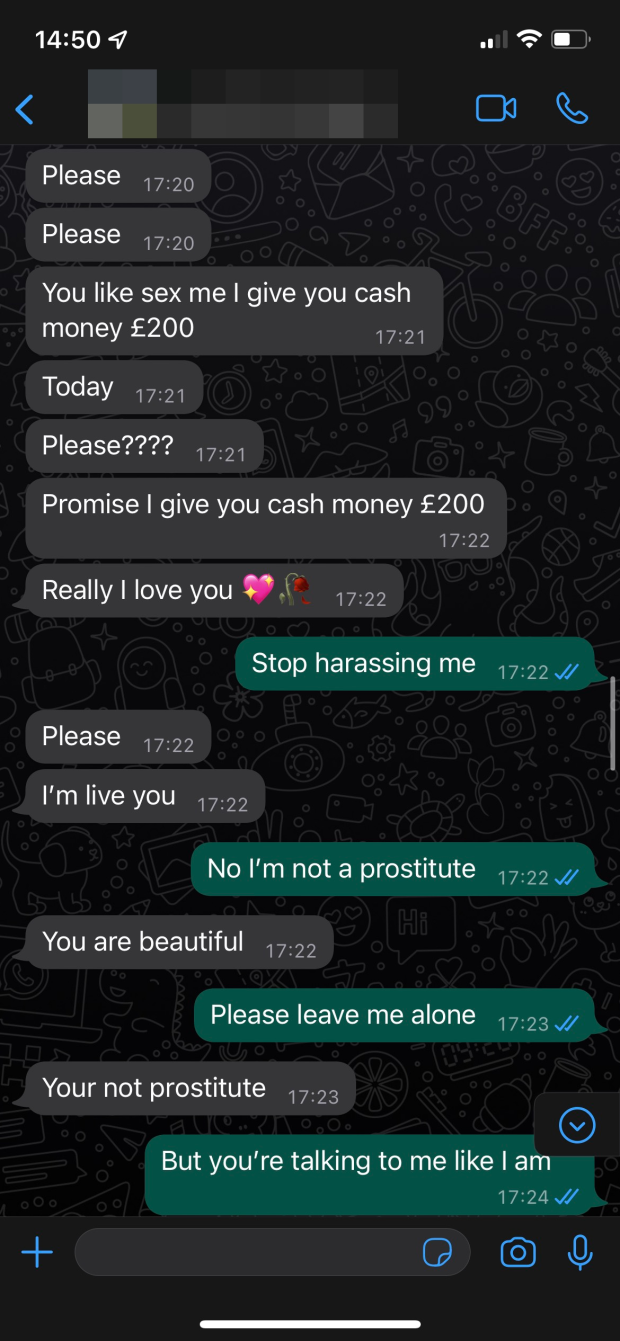Image resolution: width=620 pixels, height=1341 pixels.
Task: Select the "Please leave me alone" message
Action: 394,1016
